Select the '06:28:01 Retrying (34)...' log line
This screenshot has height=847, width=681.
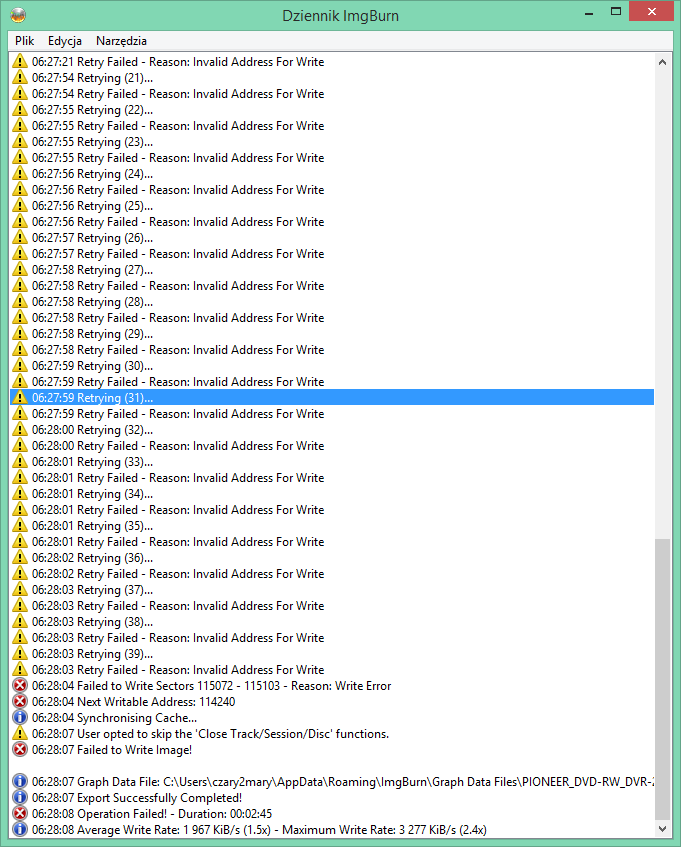[332, 494]
